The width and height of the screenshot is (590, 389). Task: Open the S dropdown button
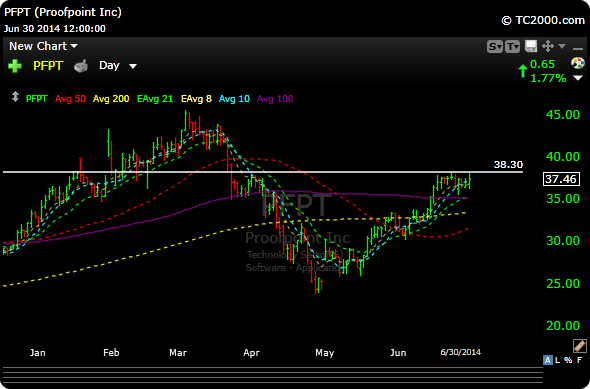tap(494, 47)
